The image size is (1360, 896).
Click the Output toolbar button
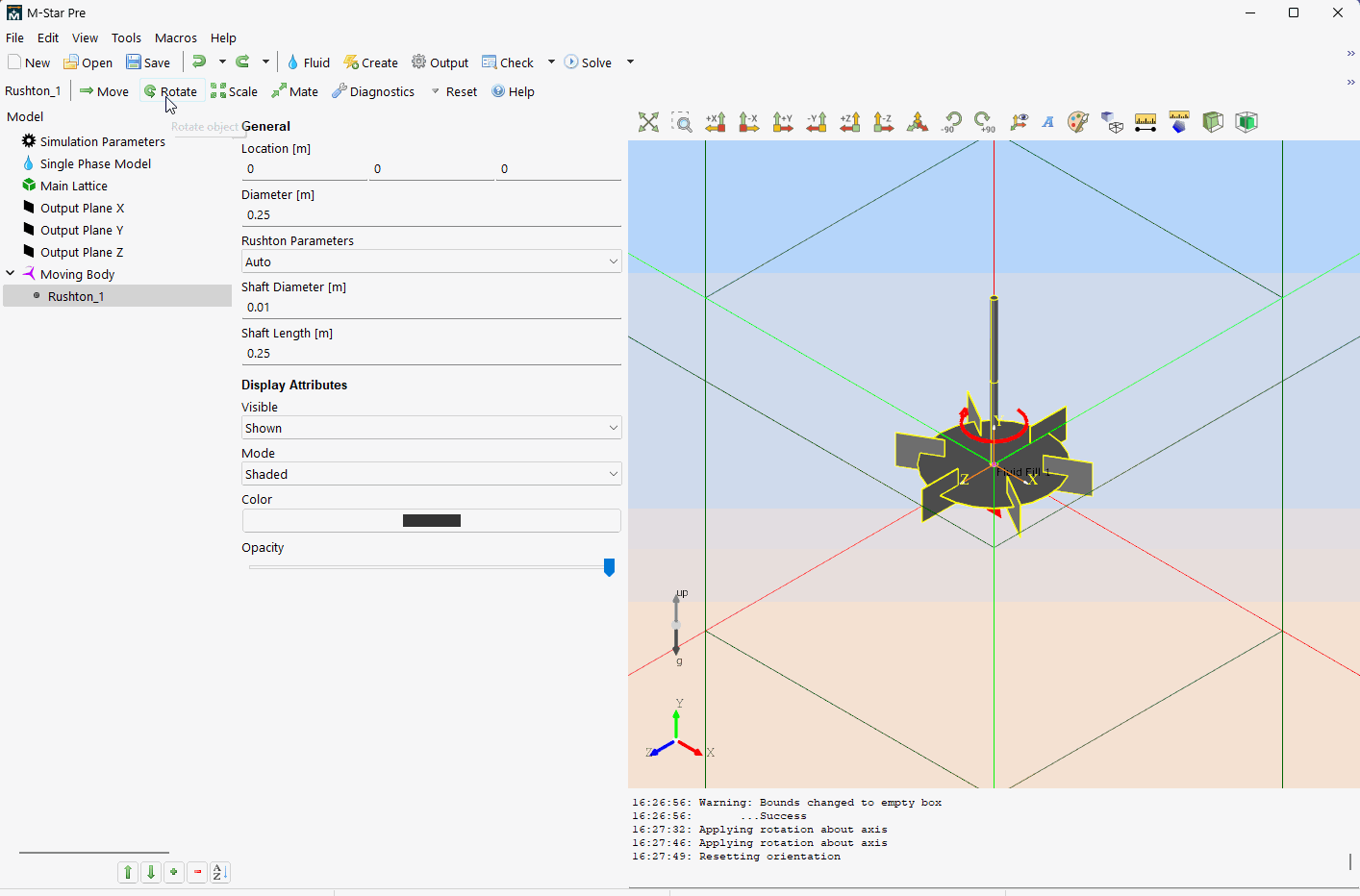click(440, 62)
